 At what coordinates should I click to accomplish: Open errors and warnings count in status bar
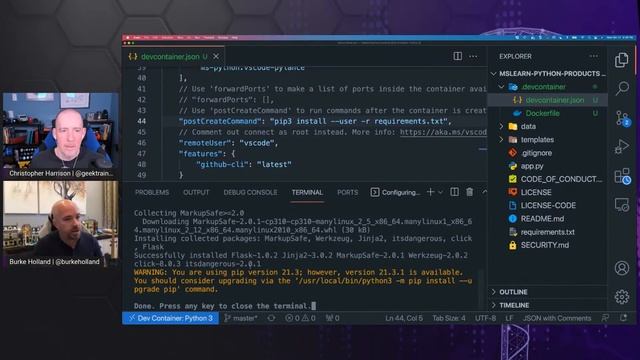[300, 318]
